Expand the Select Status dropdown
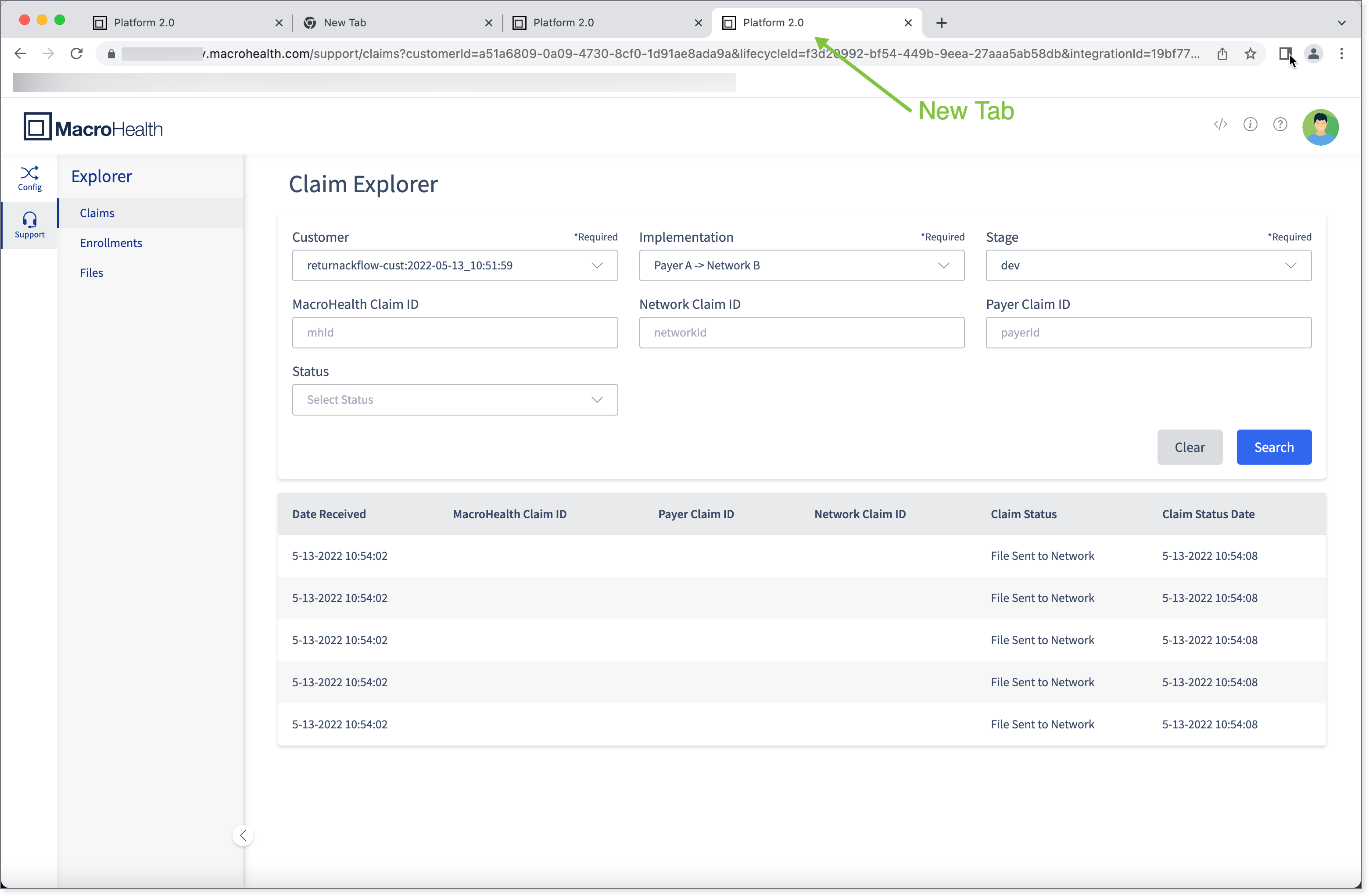The width and height of the screenshot is (1369, 896). click(455, 400)
